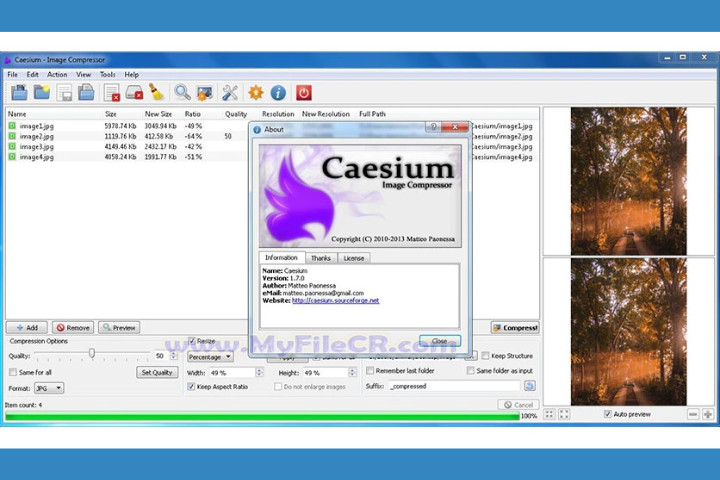Click the Preview button below the list
Image resolution: width=720 pixels, height=480 pixels.
[x=119, y=328]
